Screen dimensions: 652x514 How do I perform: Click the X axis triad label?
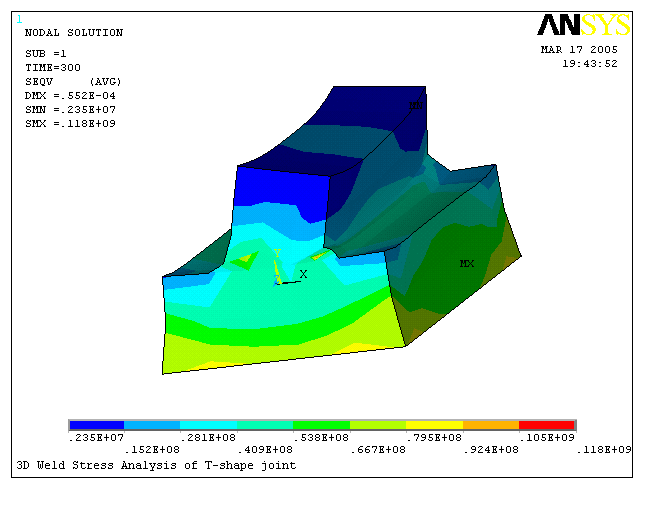coord(303,273)
